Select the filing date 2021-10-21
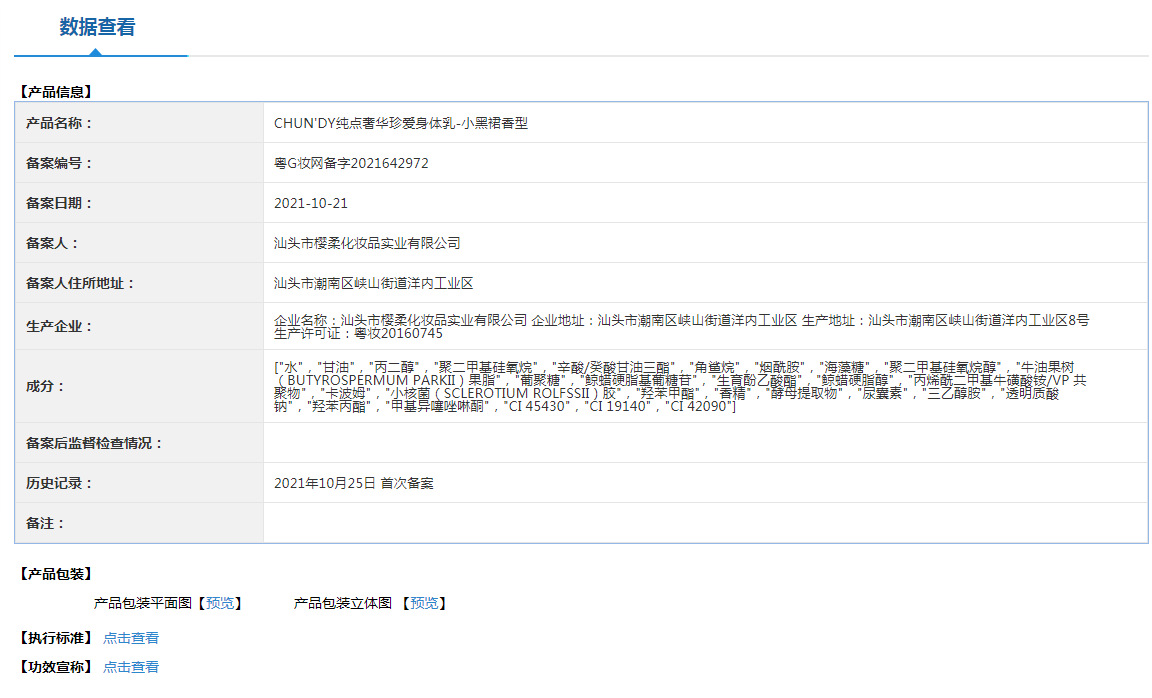 coord(311,204)
